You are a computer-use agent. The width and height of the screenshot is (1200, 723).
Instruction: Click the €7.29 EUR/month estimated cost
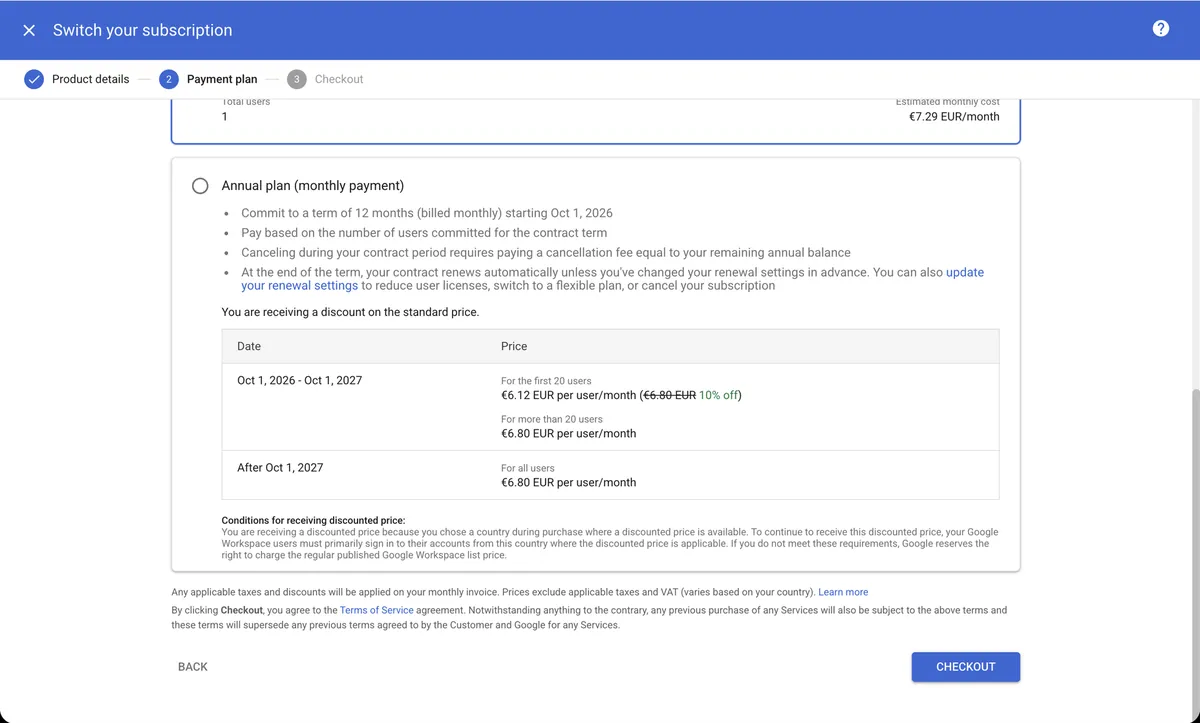point(954,117)
